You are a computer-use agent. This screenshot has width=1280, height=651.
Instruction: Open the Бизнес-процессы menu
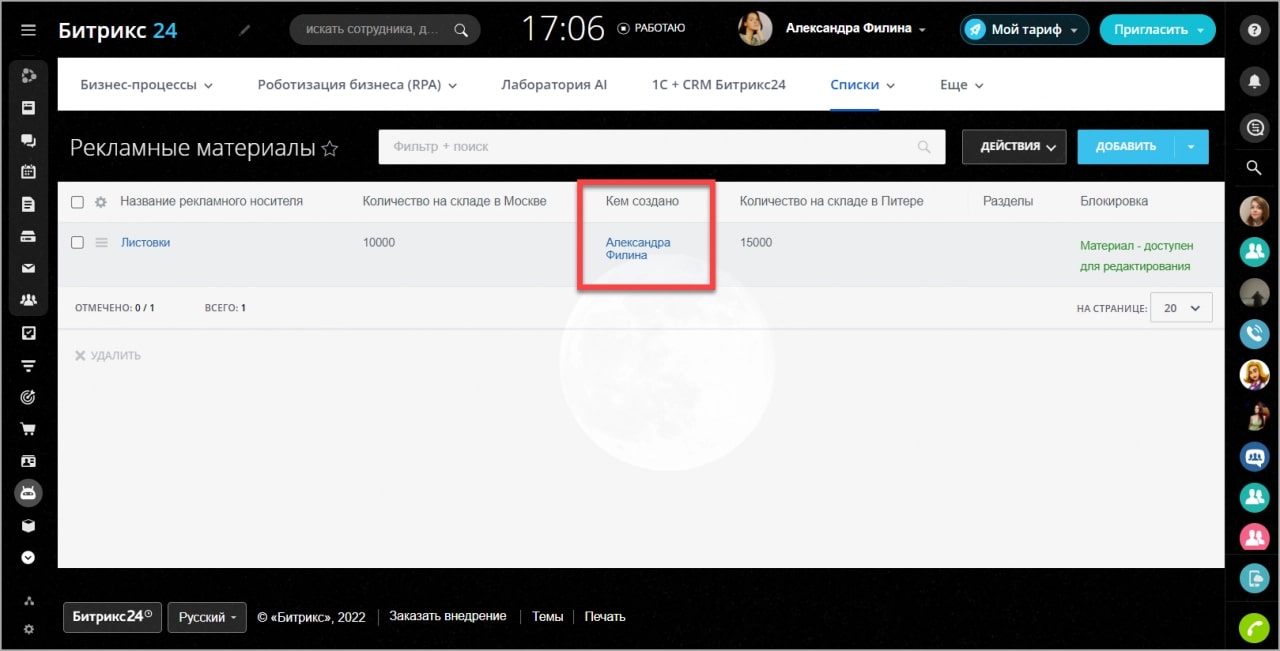146,85
